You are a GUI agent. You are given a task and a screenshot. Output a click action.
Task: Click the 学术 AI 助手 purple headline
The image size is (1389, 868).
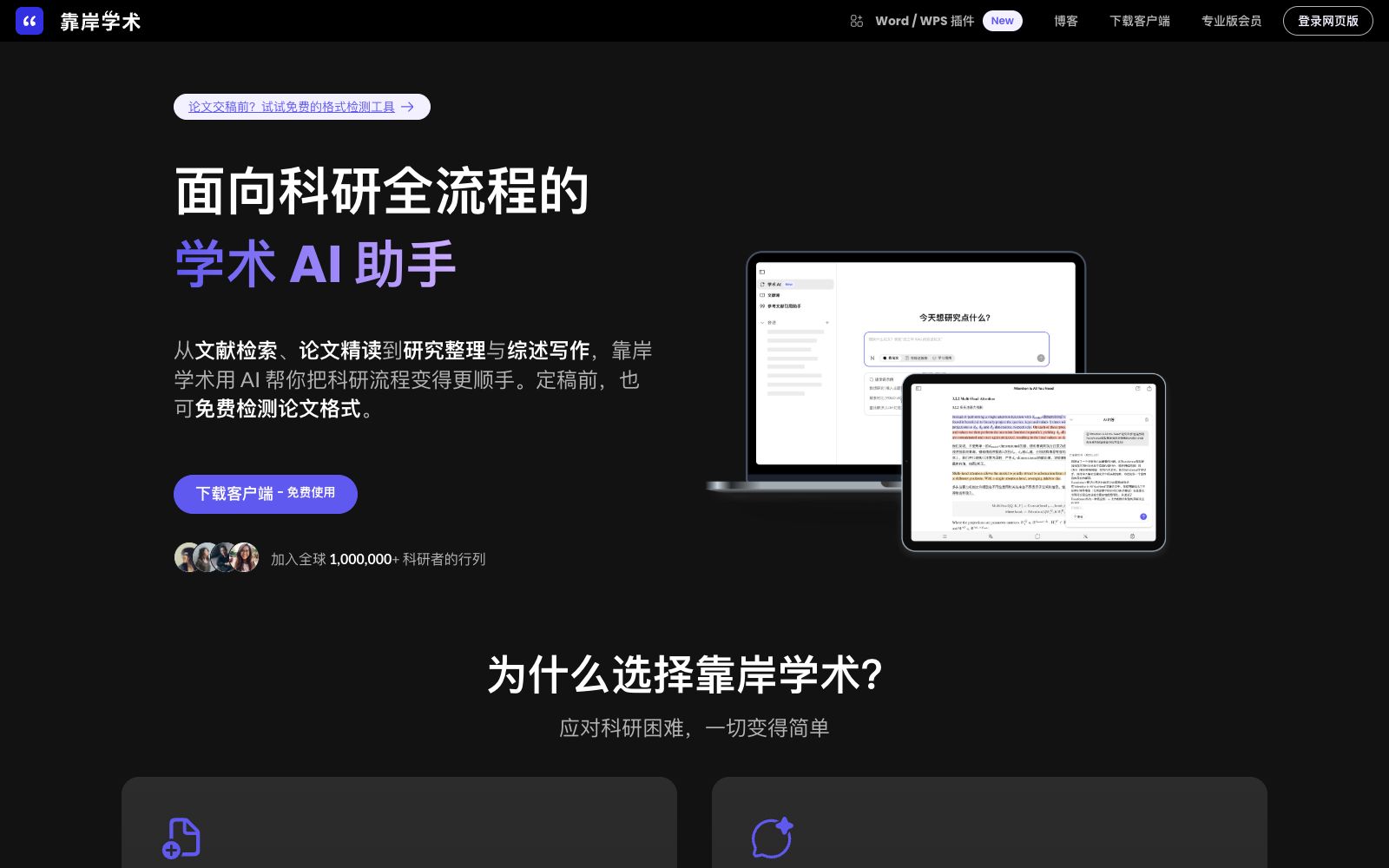(x=316, y=264)
